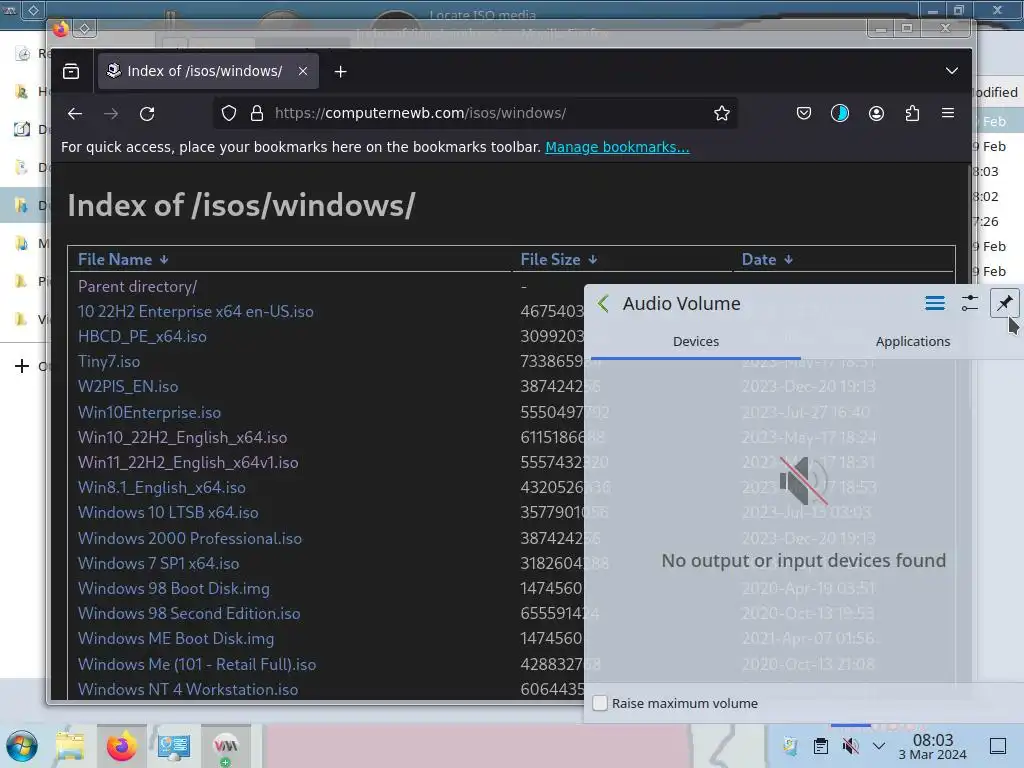Screen dimensions: 1024x768
Task: Open clipboard tray icon
Action: (x=821, y=746)
